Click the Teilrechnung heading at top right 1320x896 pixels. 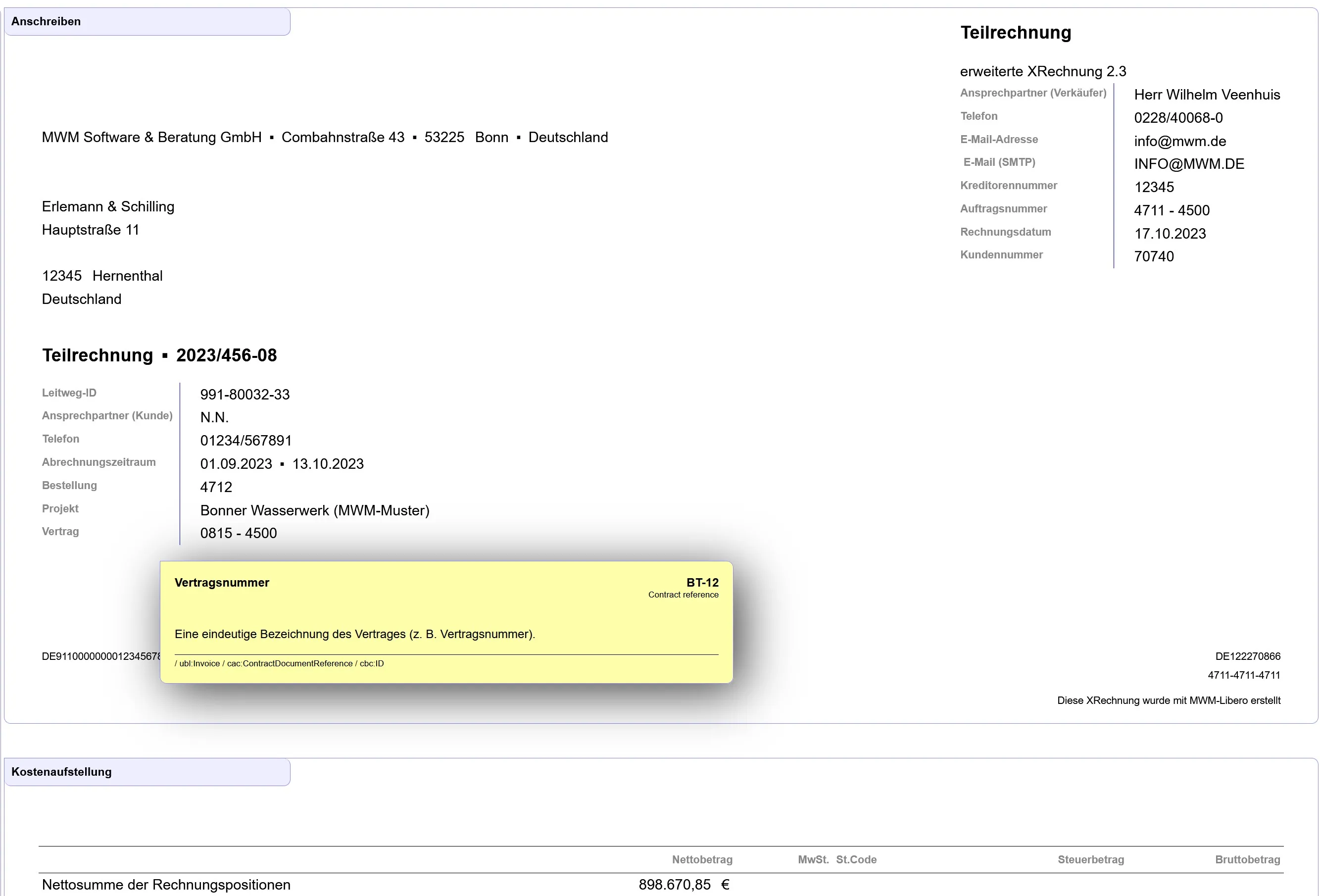tap(1016, 32)
